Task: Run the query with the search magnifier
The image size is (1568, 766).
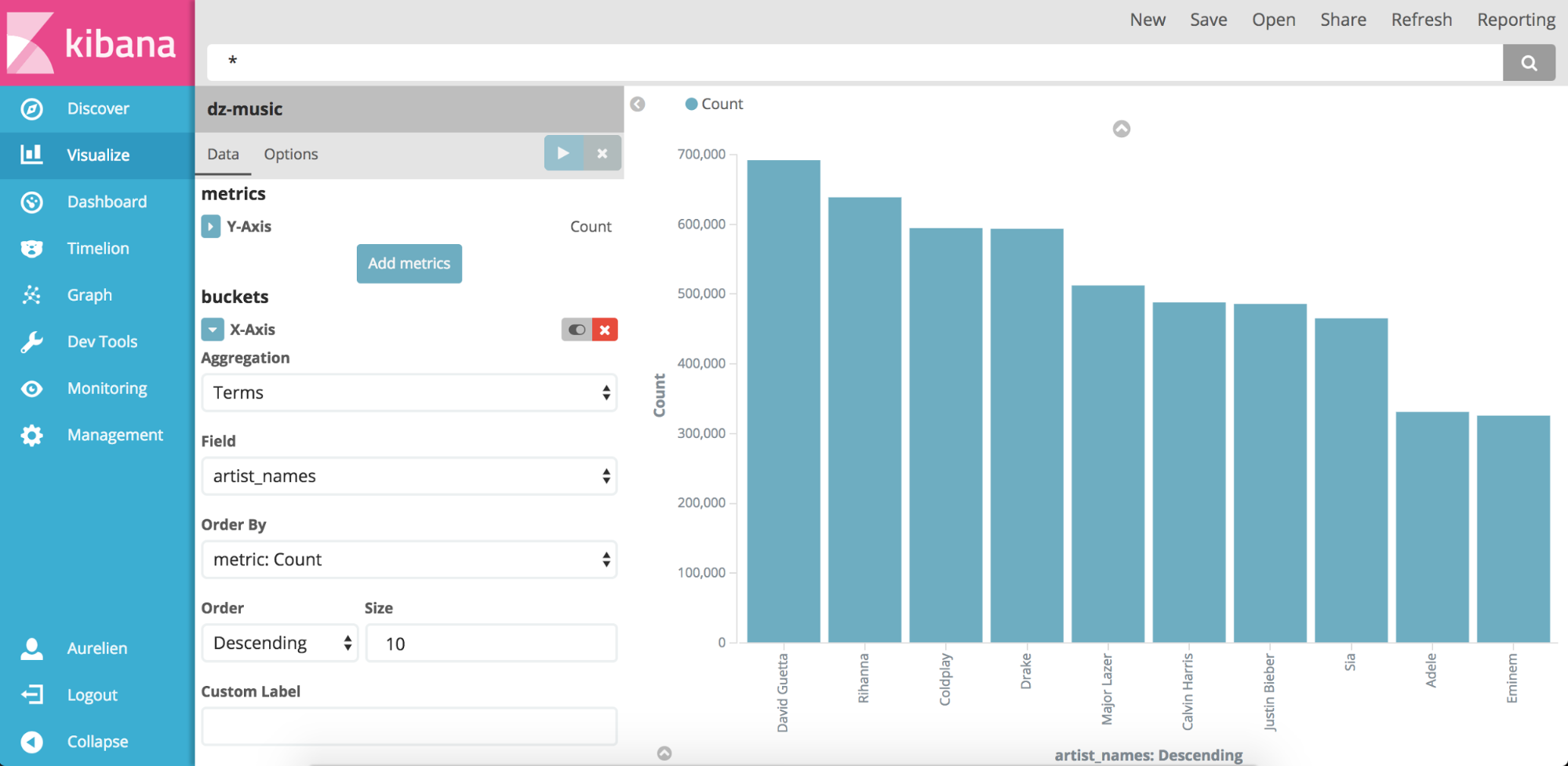Action: 1529,62
